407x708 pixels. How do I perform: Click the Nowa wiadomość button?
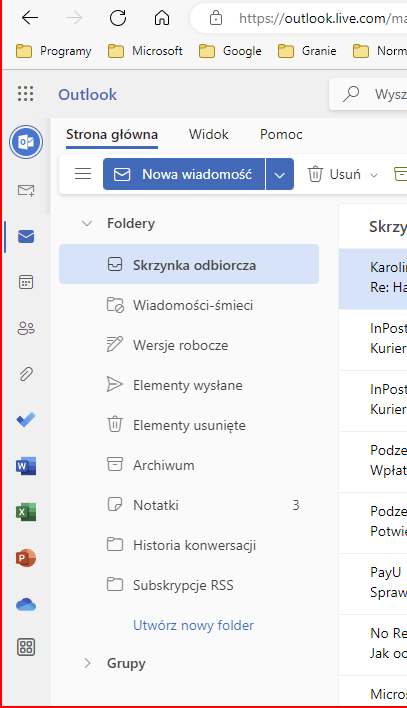point(184,174)
